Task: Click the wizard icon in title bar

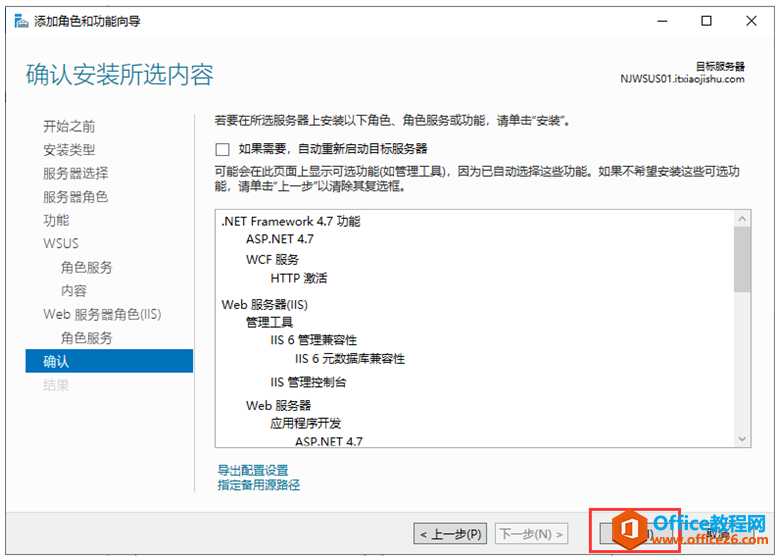Action: pyautogui.click(x=21, y=21)
